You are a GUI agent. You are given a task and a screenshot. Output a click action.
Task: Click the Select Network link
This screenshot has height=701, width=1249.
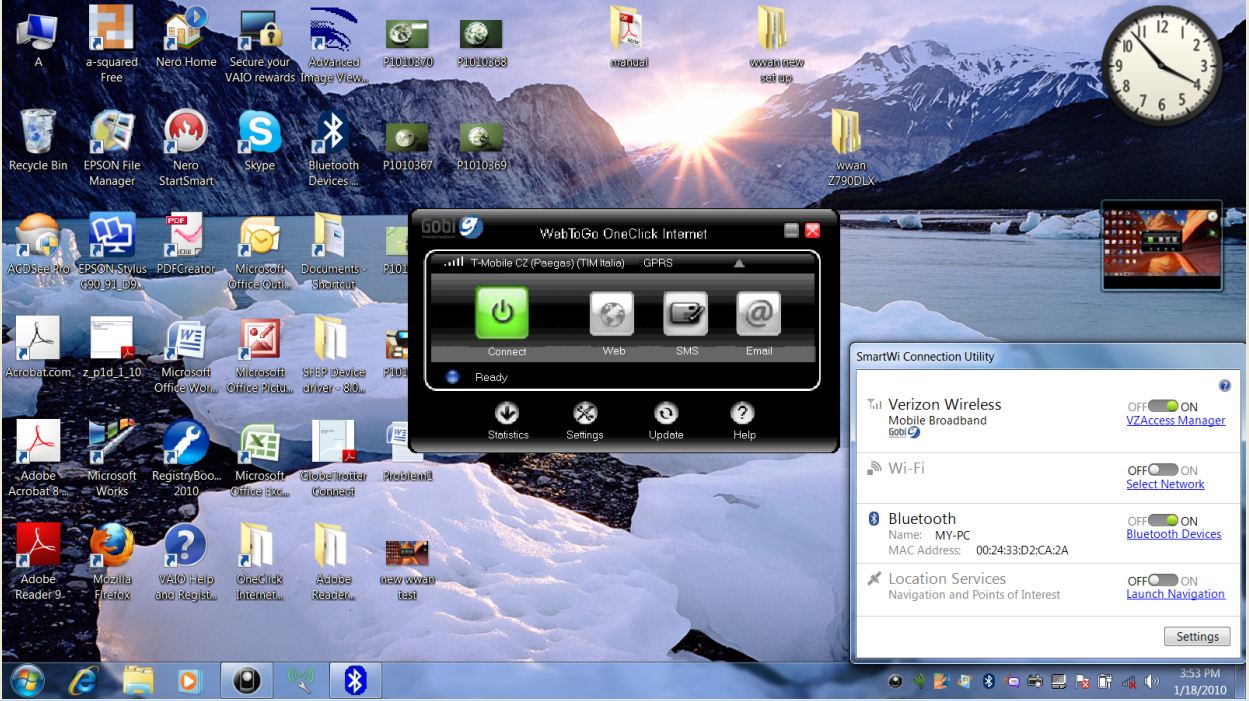pos(1165,485)
